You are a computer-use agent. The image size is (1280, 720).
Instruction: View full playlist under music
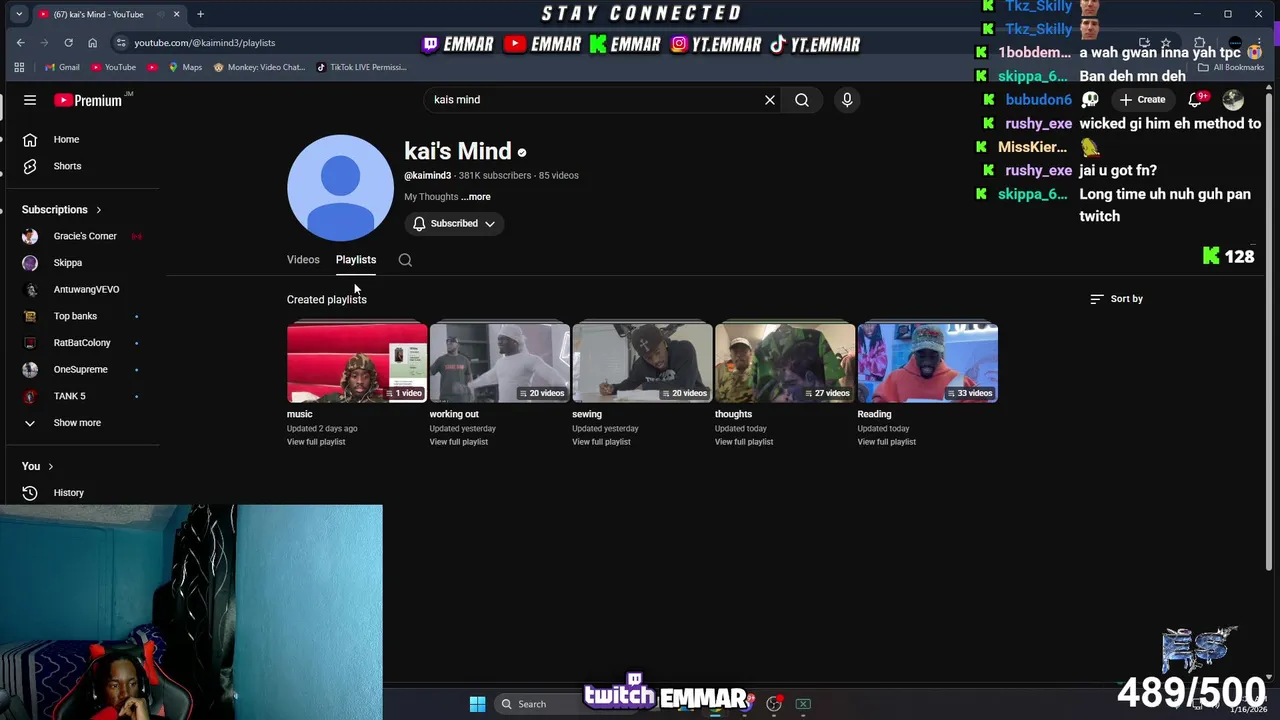316,442
